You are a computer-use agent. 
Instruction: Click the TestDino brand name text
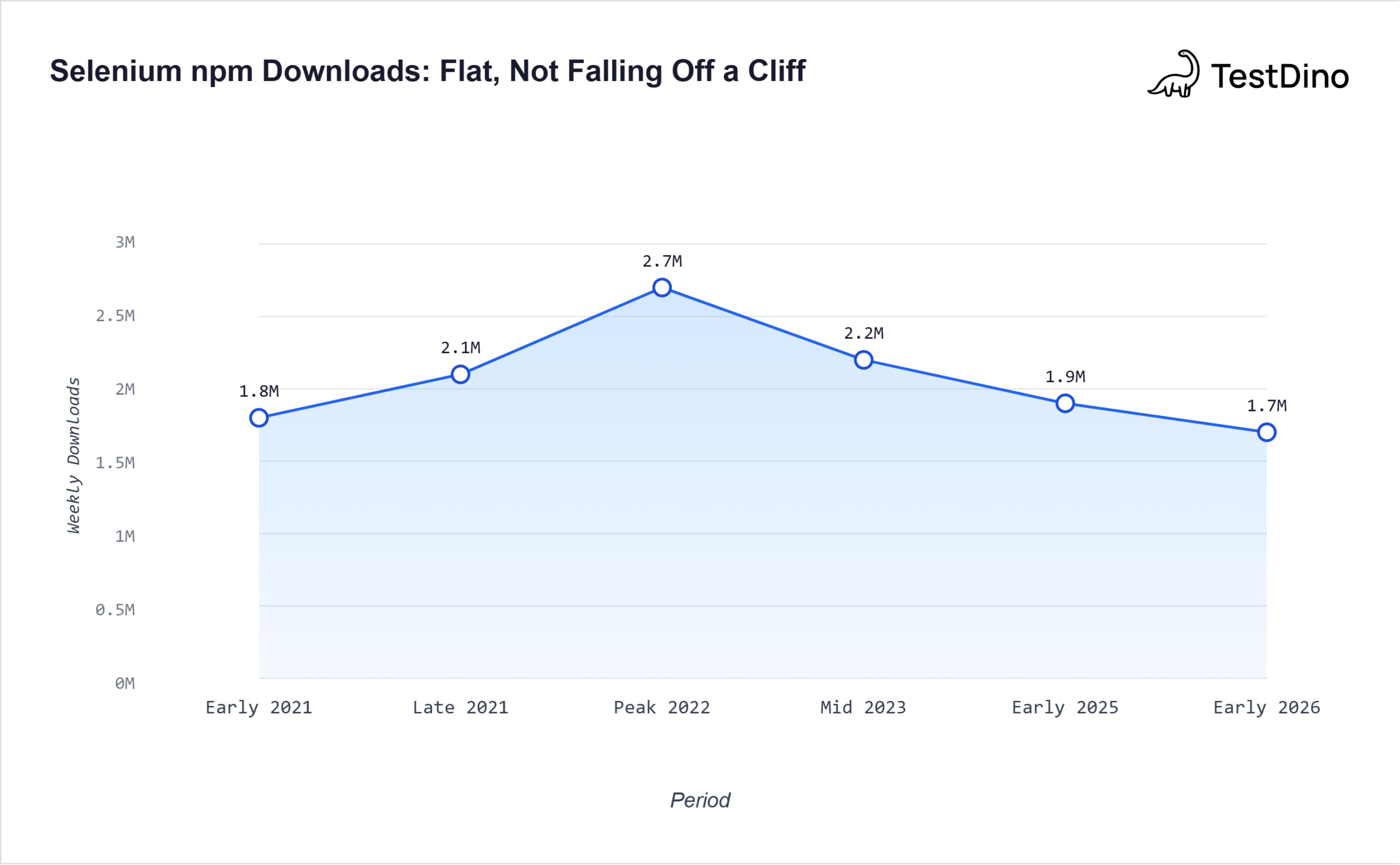coord(1279,77)
